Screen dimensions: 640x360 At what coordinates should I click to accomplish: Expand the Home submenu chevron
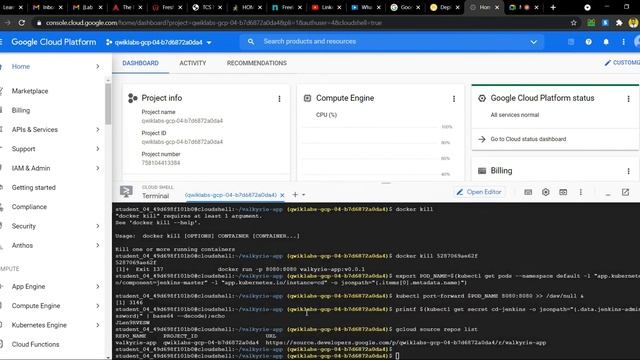pyautogui.click(x=98, y=66)
